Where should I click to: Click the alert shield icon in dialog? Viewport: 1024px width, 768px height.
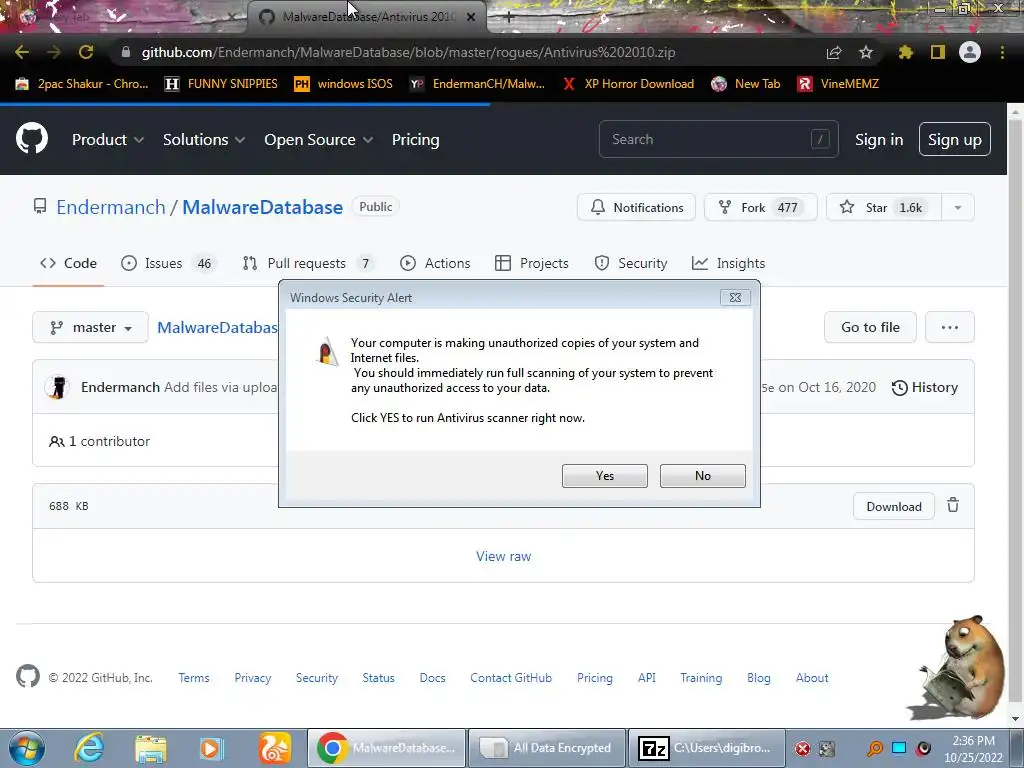tap(328, 351)
